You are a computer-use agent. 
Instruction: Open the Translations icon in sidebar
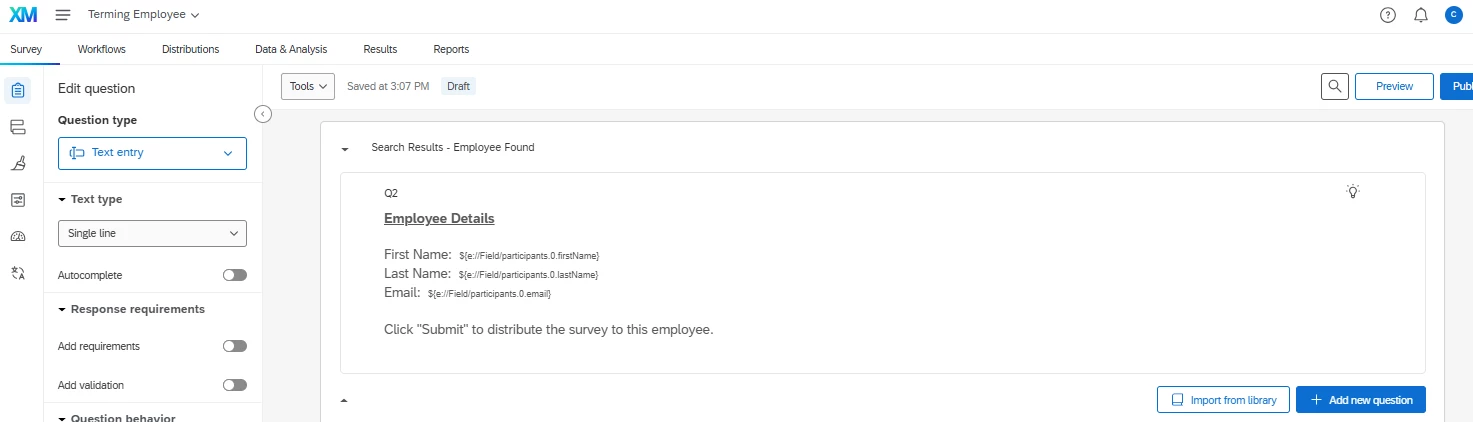click(17, 272)
